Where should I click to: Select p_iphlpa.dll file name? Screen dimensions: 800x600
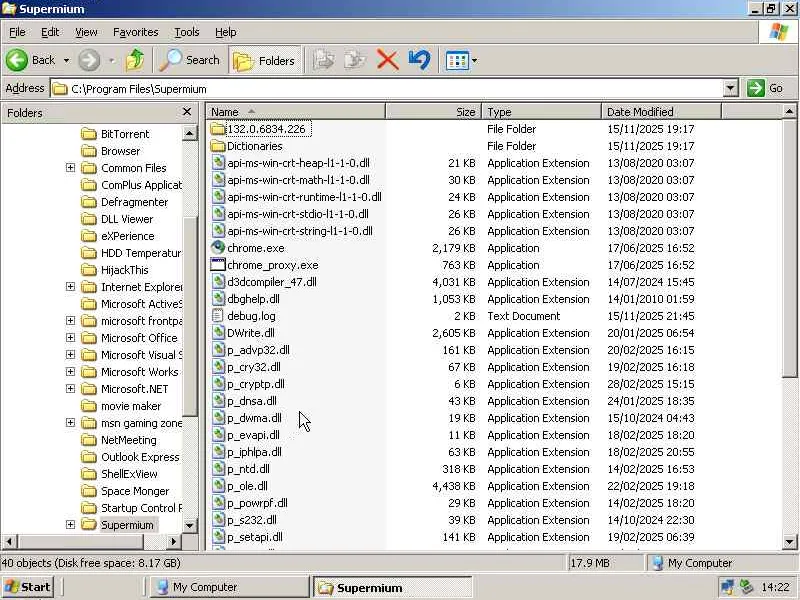coord(254,452)
